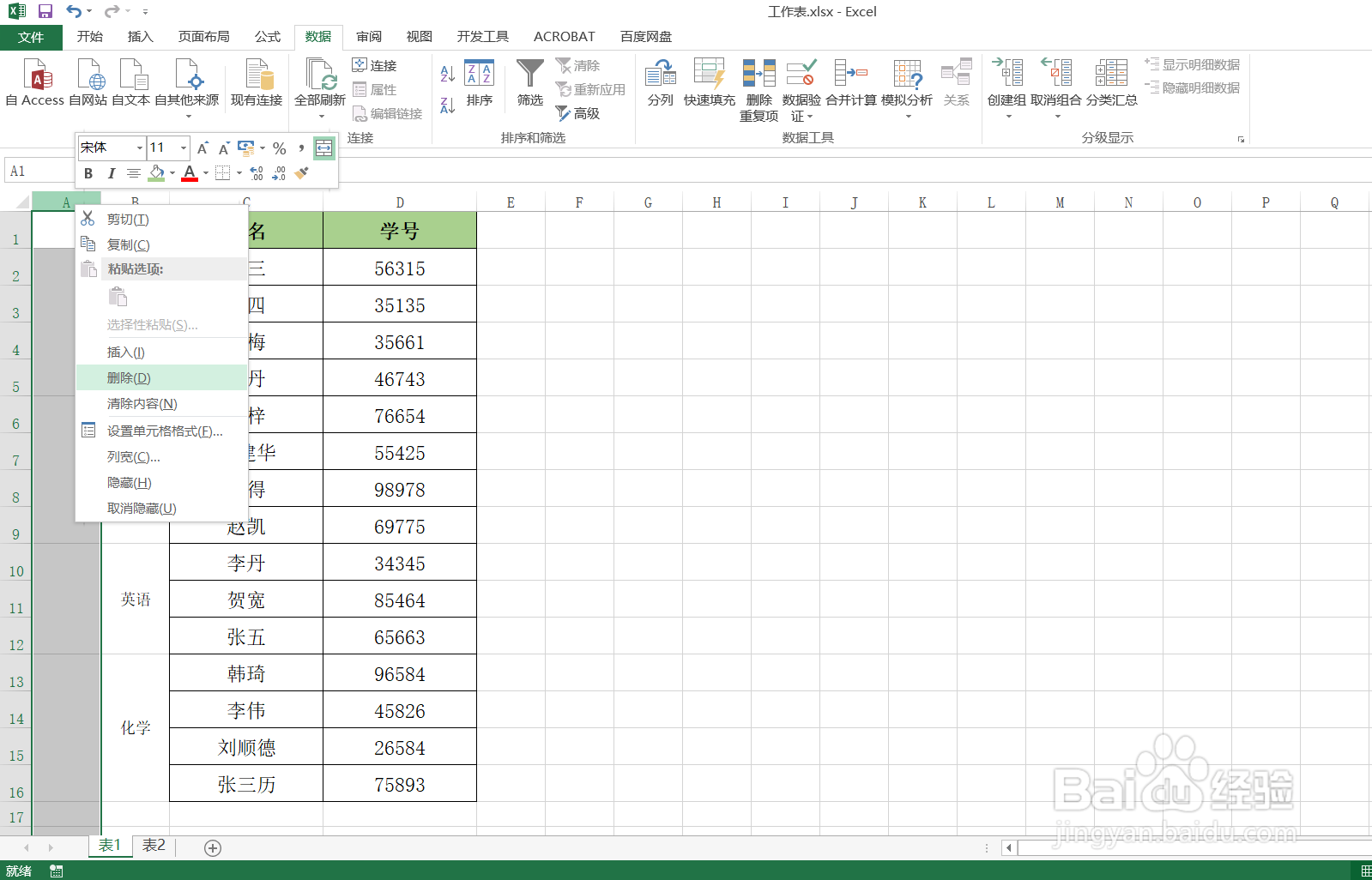Click fill color bucket swatch
This screenshot has width=1372, height=880.
[x=156, y=173]
